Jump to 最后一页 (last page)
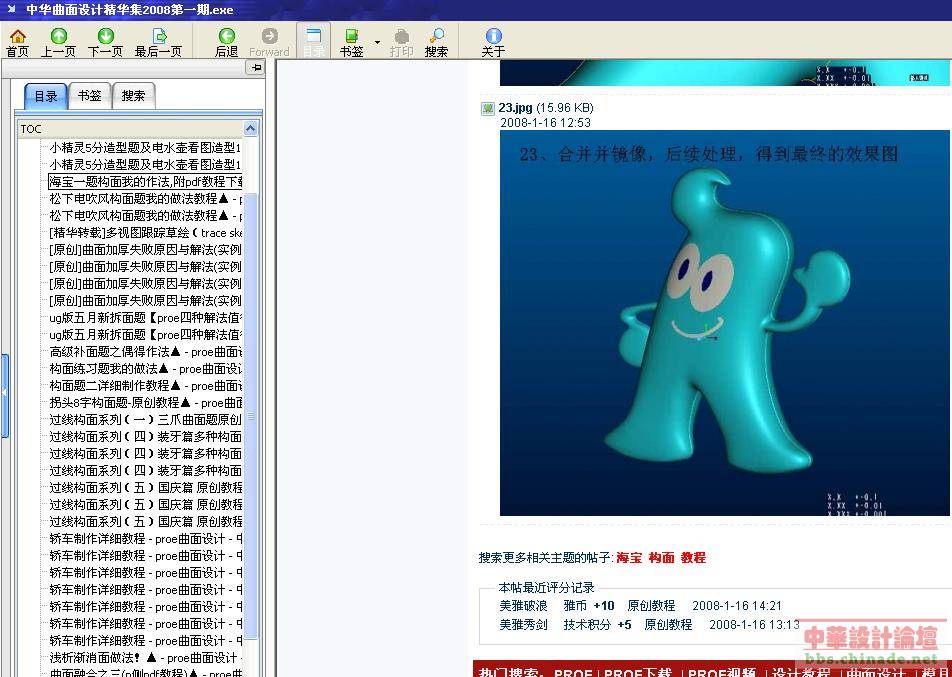 [158, 42]
